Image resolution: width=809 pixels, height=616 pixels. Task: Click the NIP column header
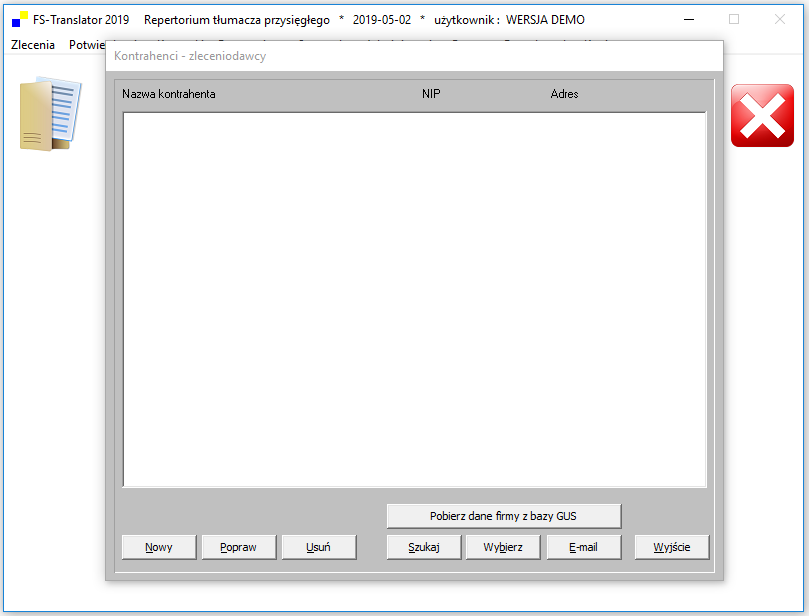[431, 94]
